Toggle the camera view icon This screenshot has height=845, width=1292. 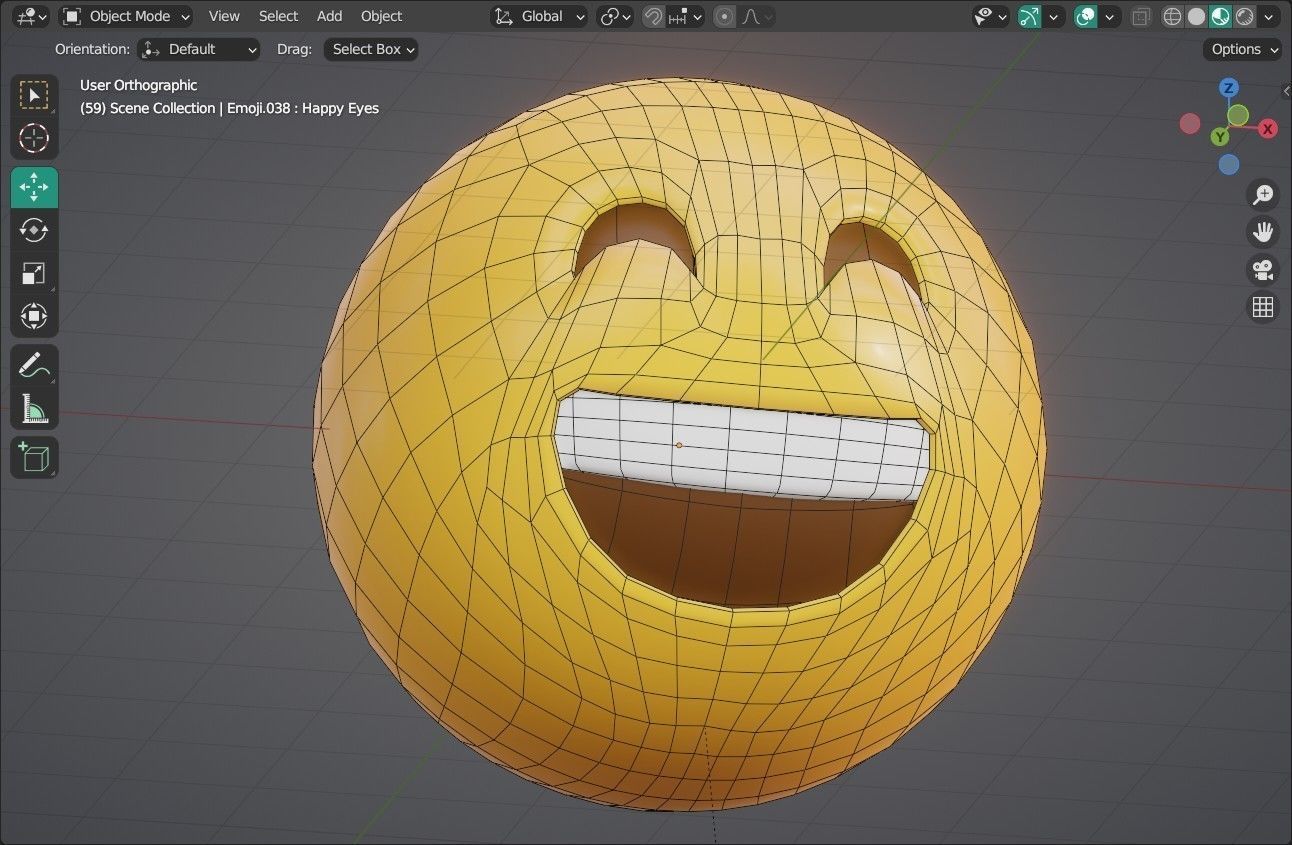(1263, 270)
